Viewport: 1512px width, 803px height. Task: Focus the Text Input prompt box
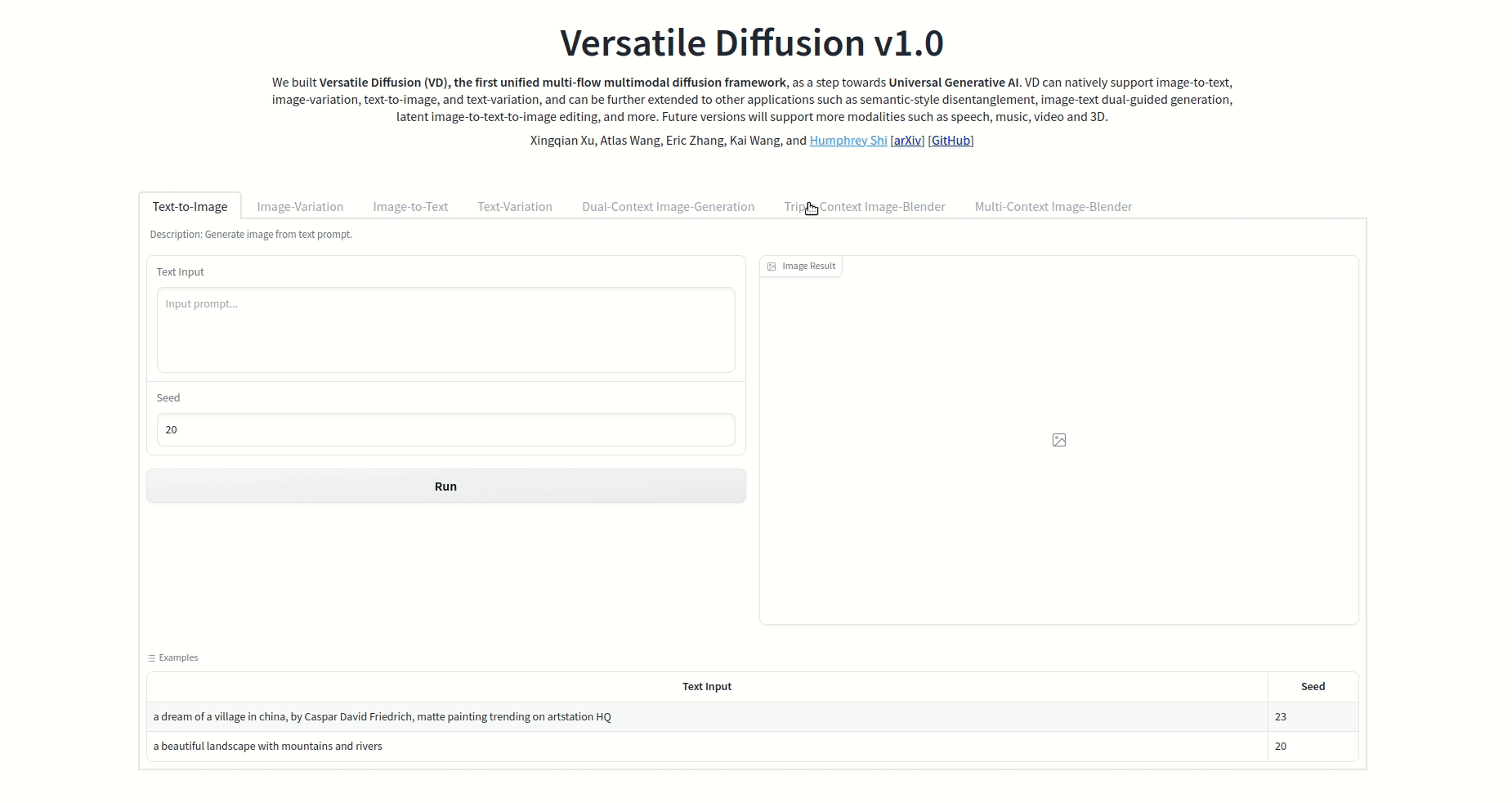[445, 330]
